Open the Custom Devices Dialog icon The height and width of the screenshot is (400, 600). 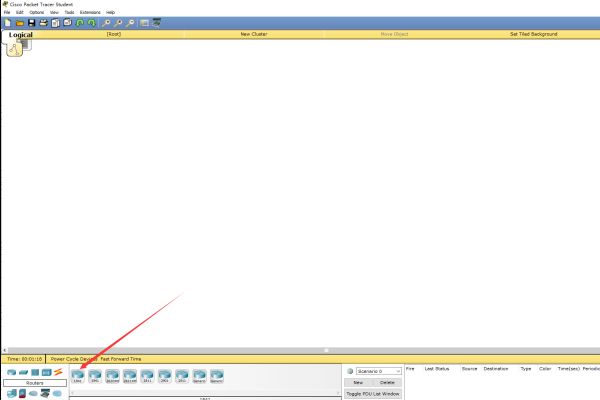click(157, 23)
